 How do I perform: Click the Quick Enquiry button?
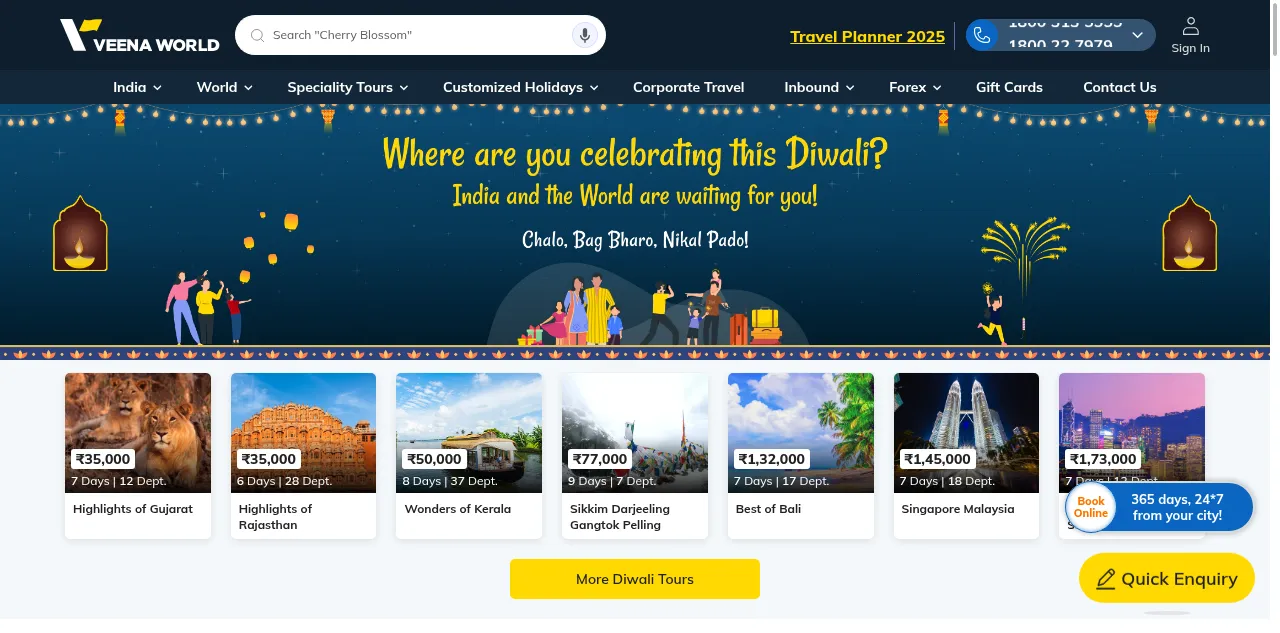point(1167,578)
